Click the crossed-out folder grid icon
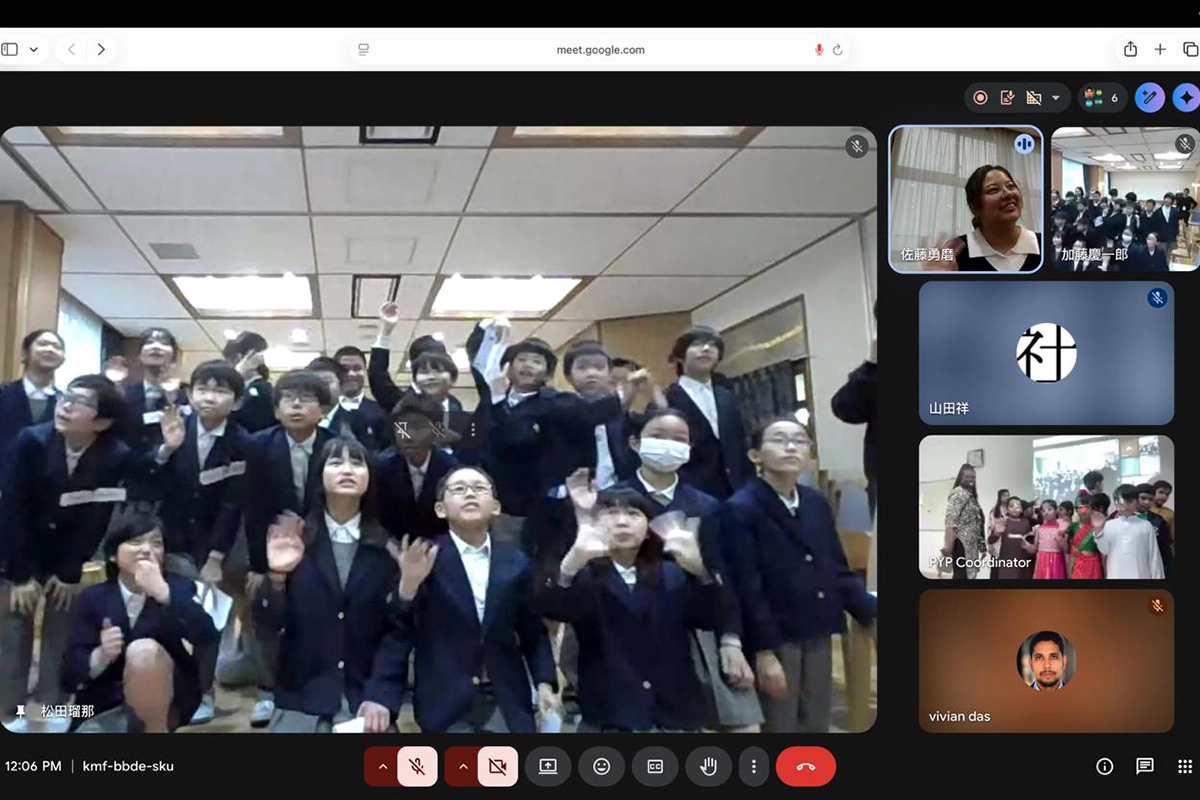 coord(1034,97)
